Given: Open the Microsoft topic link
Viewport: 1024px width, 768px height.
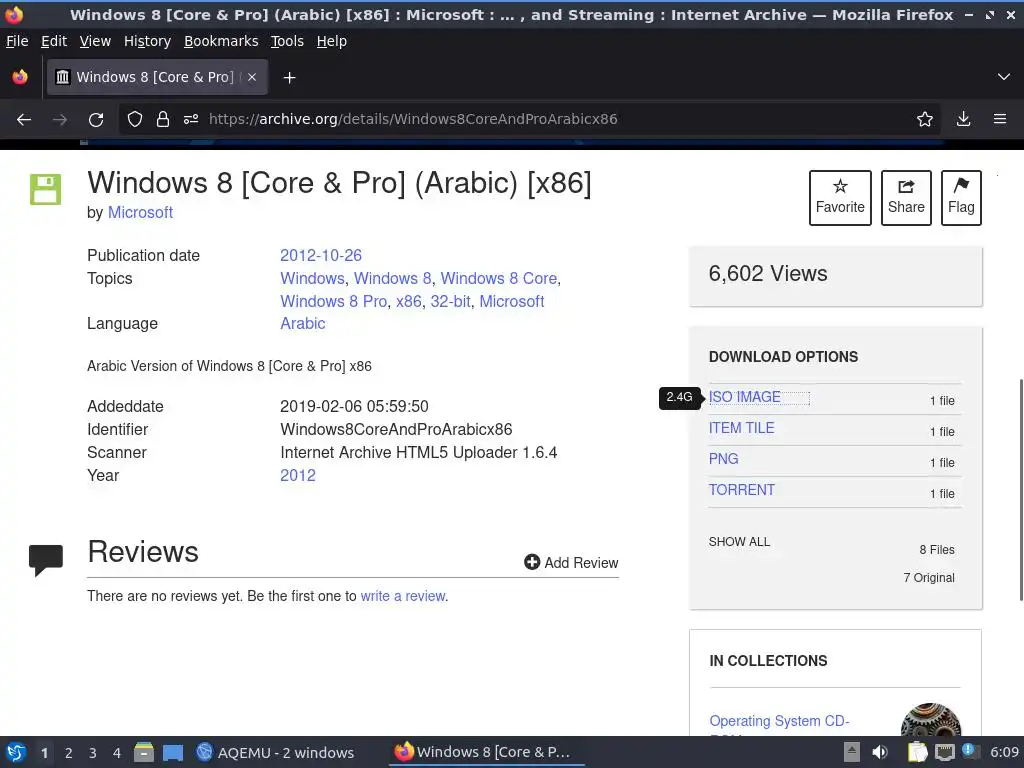Looking at the screenshot, I should coord(512,301).
